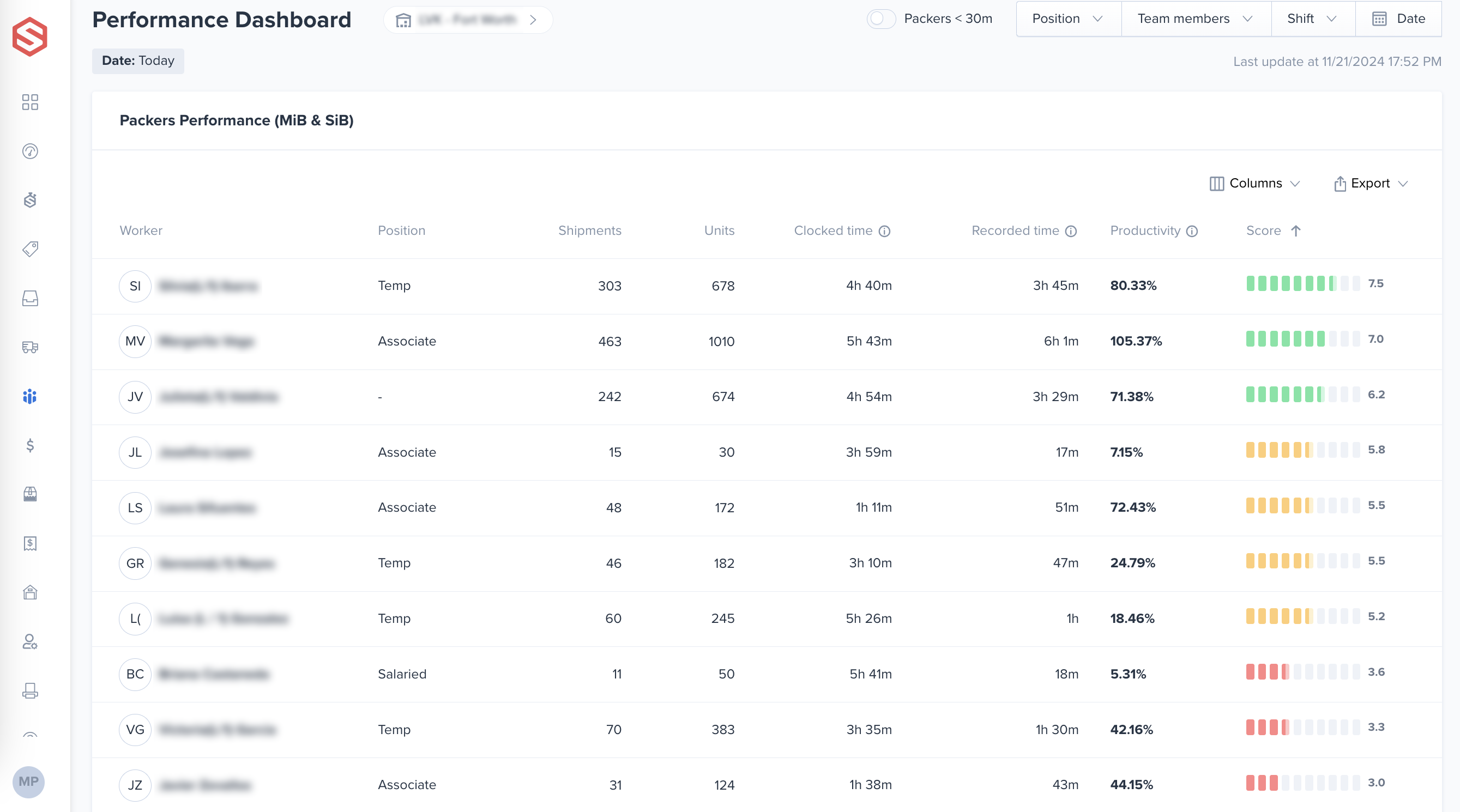The width and height of the screenshot is (1460, 812).
Task: Click the Salaried position cell
Action: coord(402,674)
